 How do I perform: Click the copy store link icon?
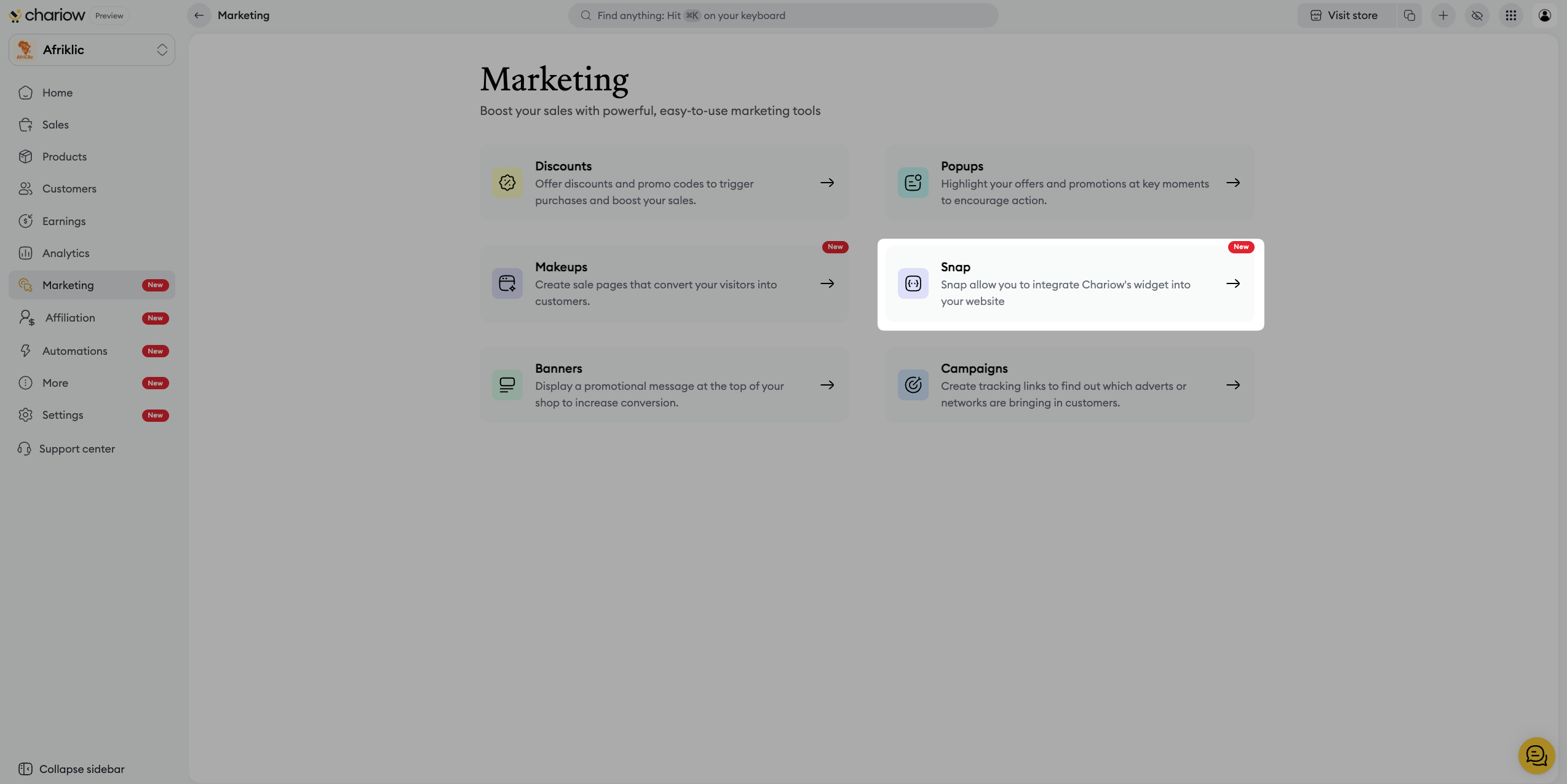[x=1409, y=15]
